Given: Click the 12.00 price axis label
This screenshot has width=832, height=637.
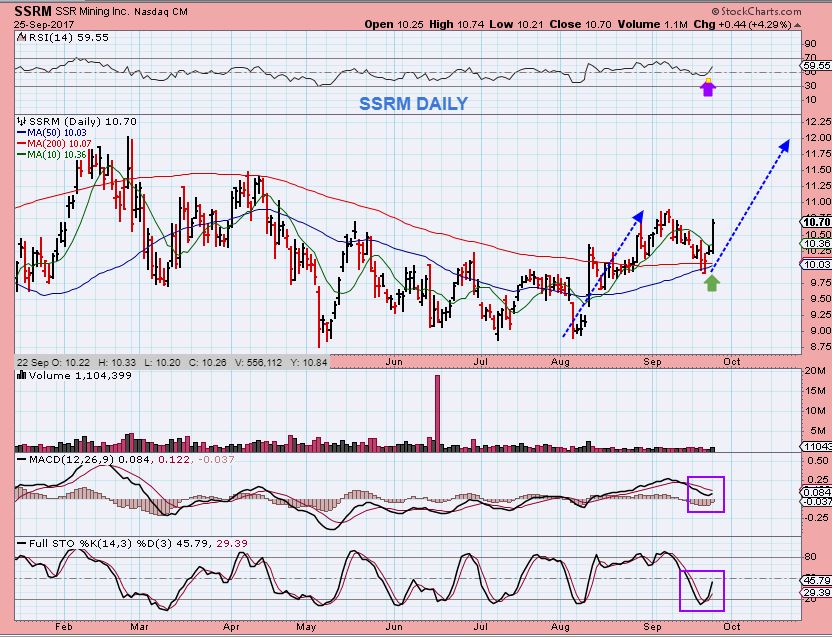Looking at the screenshot, I should [x=818, y=138].
